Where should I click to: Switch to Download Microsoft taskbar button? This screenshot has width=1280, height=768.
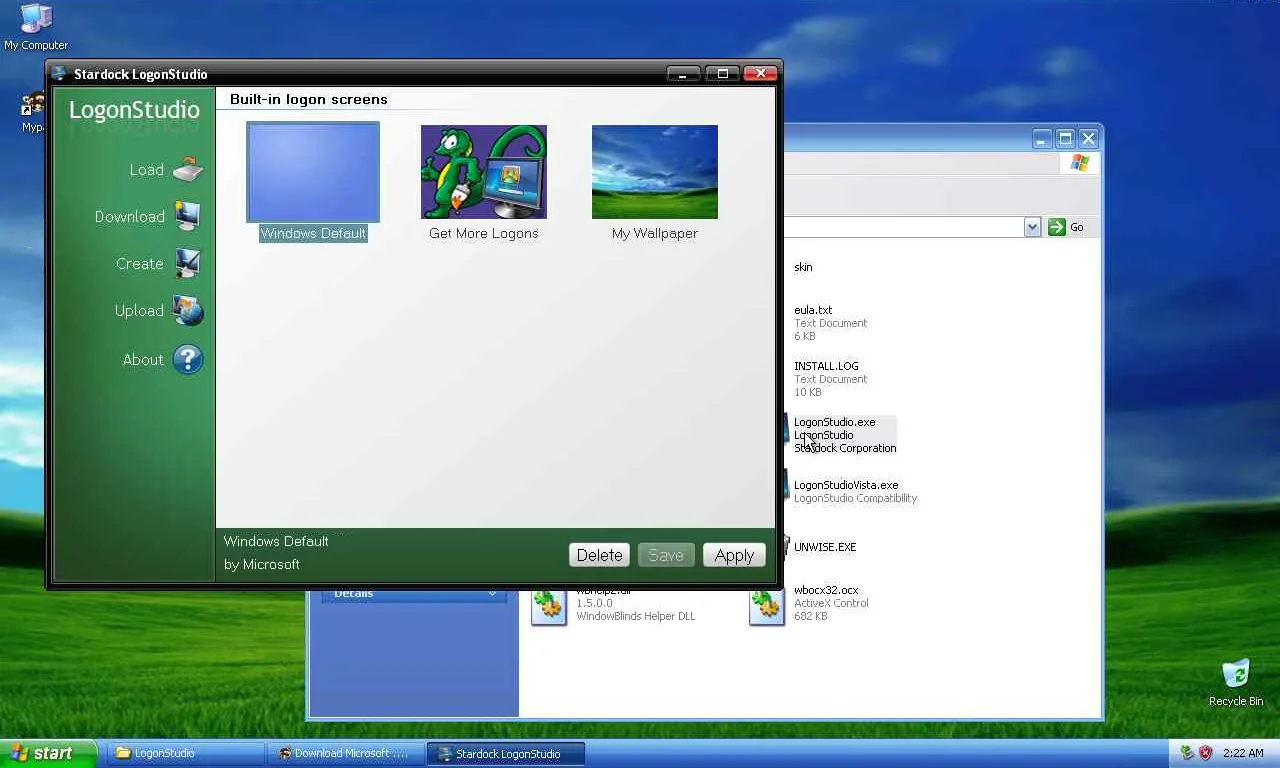[x=347, y=753]
